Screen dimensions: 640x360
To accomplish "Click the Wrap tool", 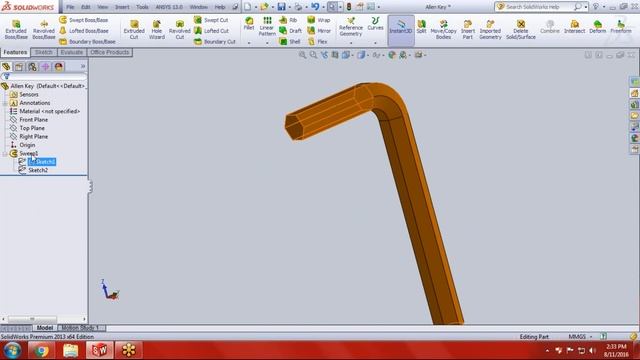I will (x=319, y=20).
